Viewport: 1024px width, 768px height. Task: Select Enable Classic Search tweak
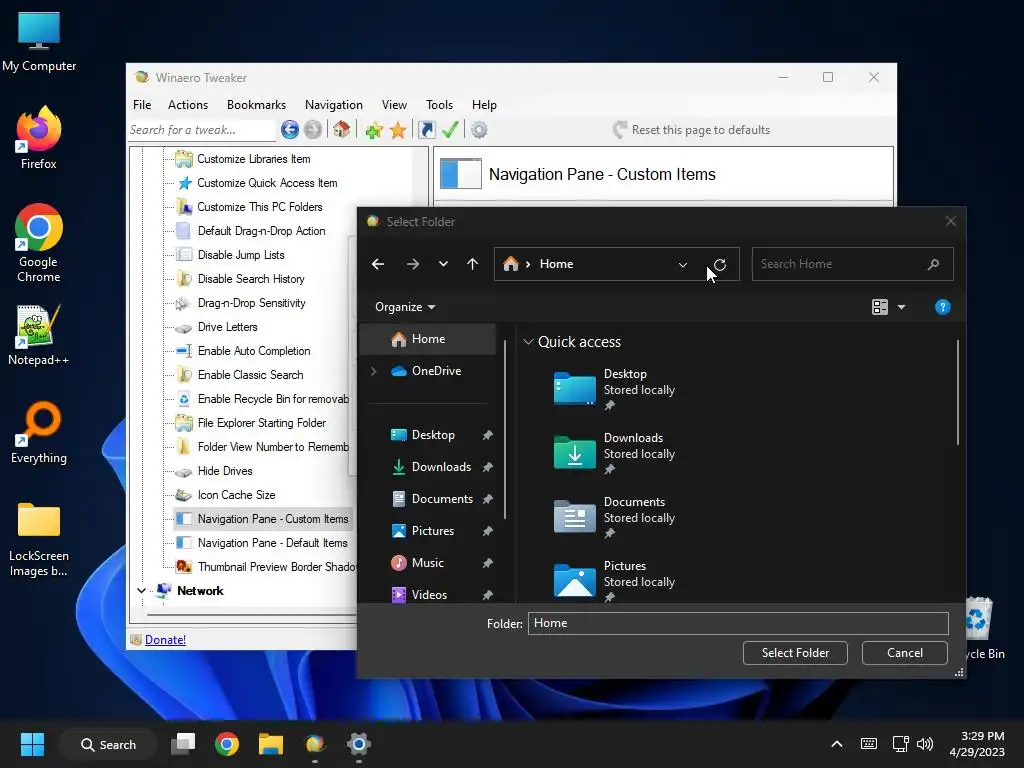pyautogui.click(x=251, y=375)
